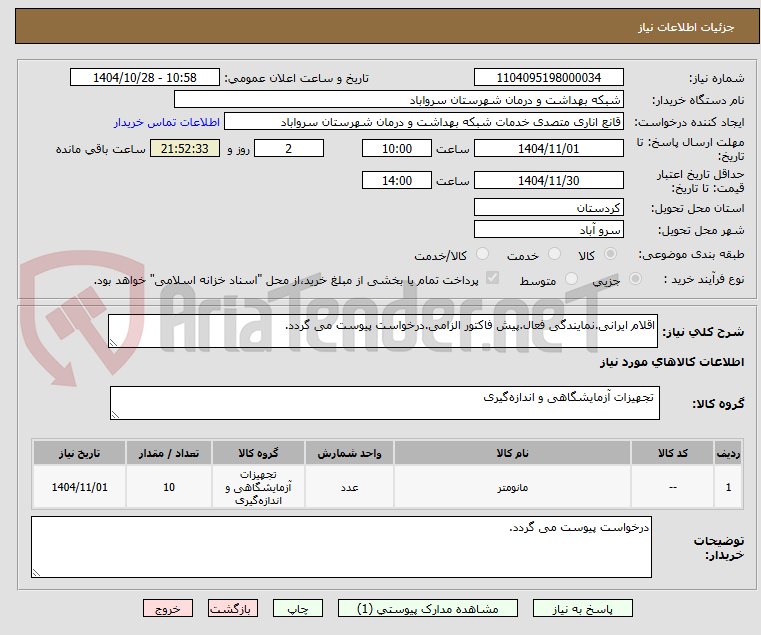Click the price validity date 1404/11/30 field
761x635 pixels.
coord(548,181)
